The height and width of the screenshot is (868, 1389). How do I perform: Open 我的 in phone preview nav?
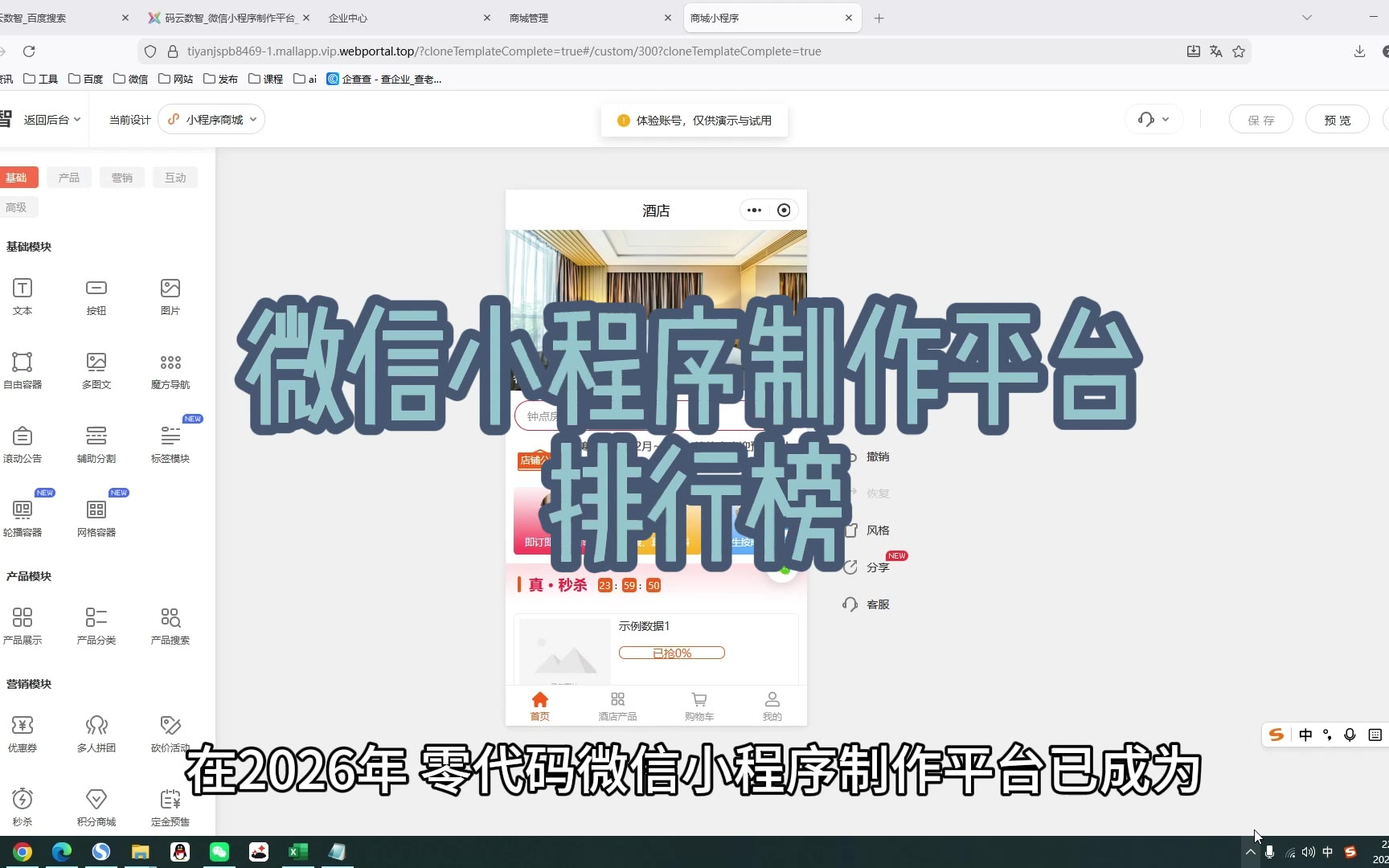[772, 706]
